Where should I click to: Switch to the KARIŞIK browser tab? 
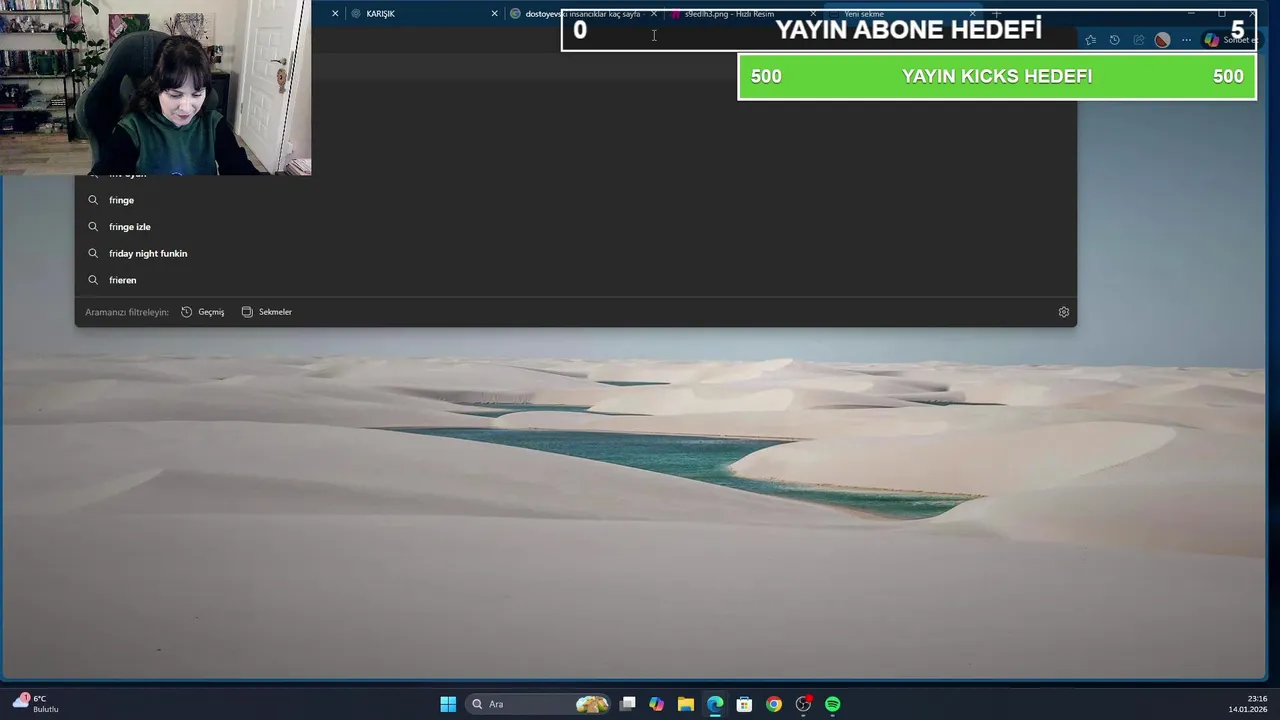423,14
